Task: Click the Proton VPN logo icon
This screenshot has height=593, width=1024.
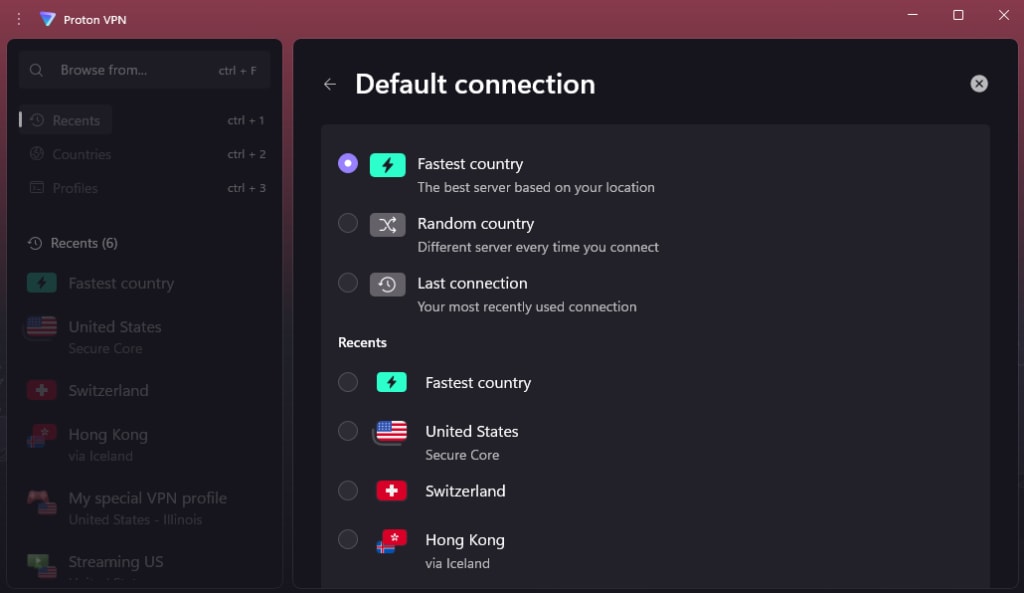Action: (47, 19)
